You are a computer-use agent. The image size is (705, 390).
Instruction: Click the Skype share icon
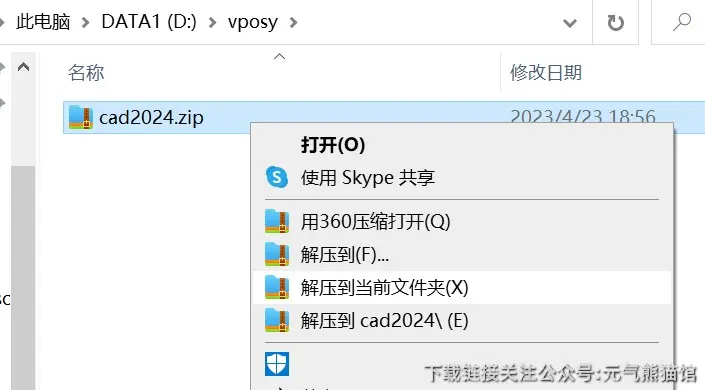pyautogui.click(x=277, y=177)
